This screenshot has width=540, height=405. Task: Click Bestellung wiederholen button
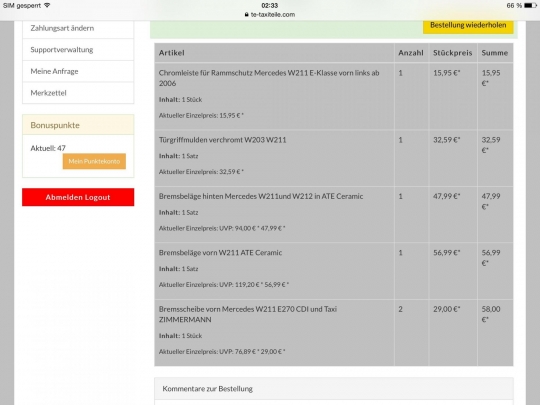468,25
